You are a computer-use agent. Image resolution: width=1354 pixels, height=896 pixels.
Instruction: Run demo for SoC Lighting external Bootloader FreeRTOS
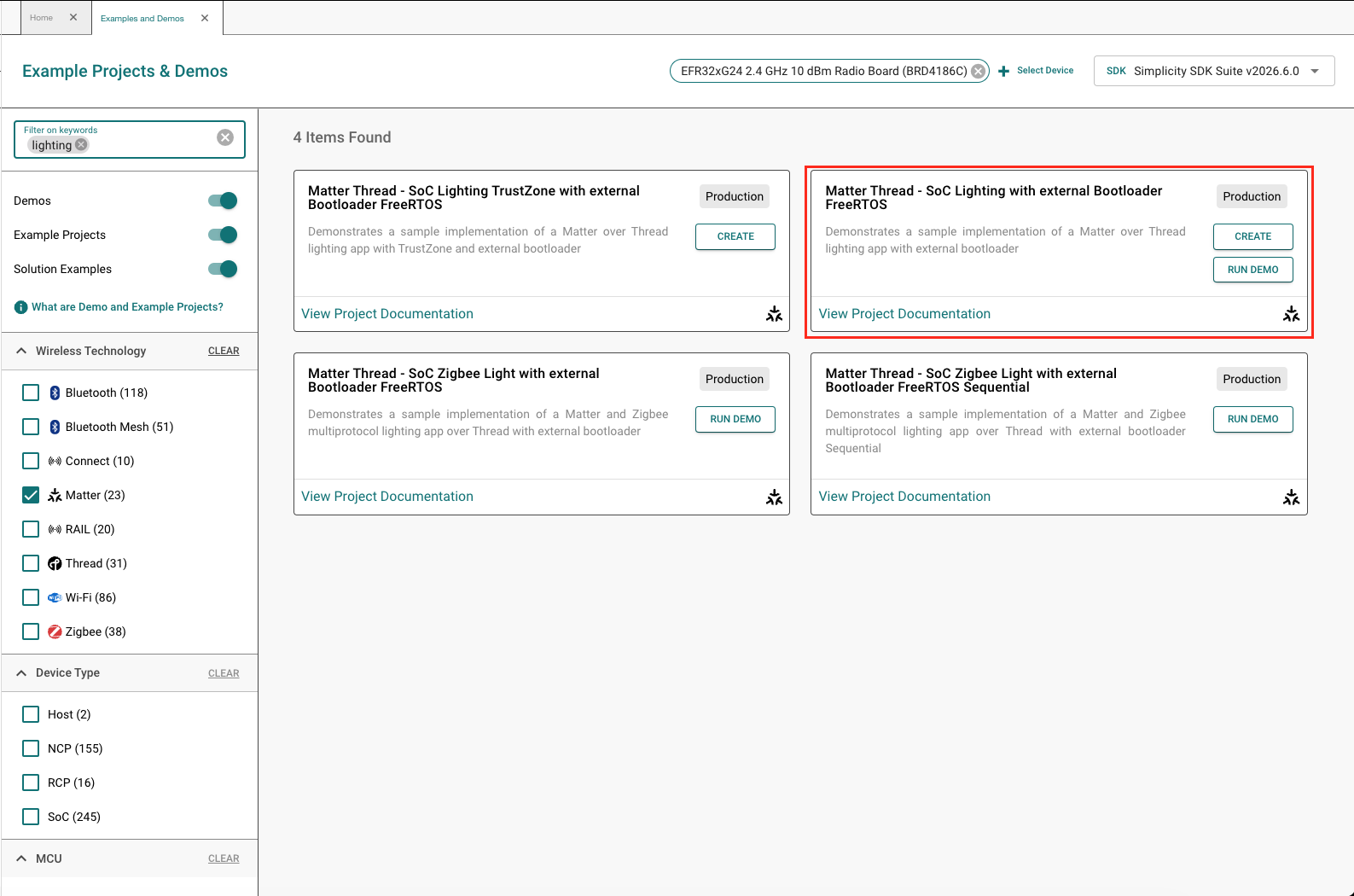click(1252, 270)
